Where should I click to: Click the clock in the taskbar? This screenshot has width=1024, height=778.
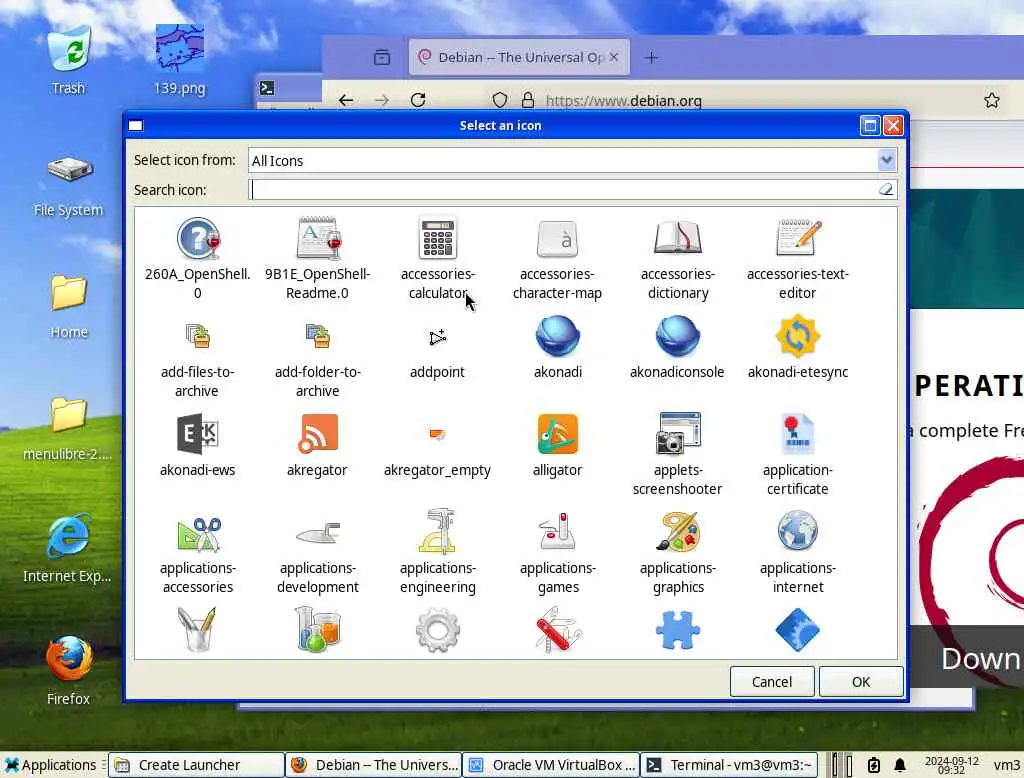[952, 765]
